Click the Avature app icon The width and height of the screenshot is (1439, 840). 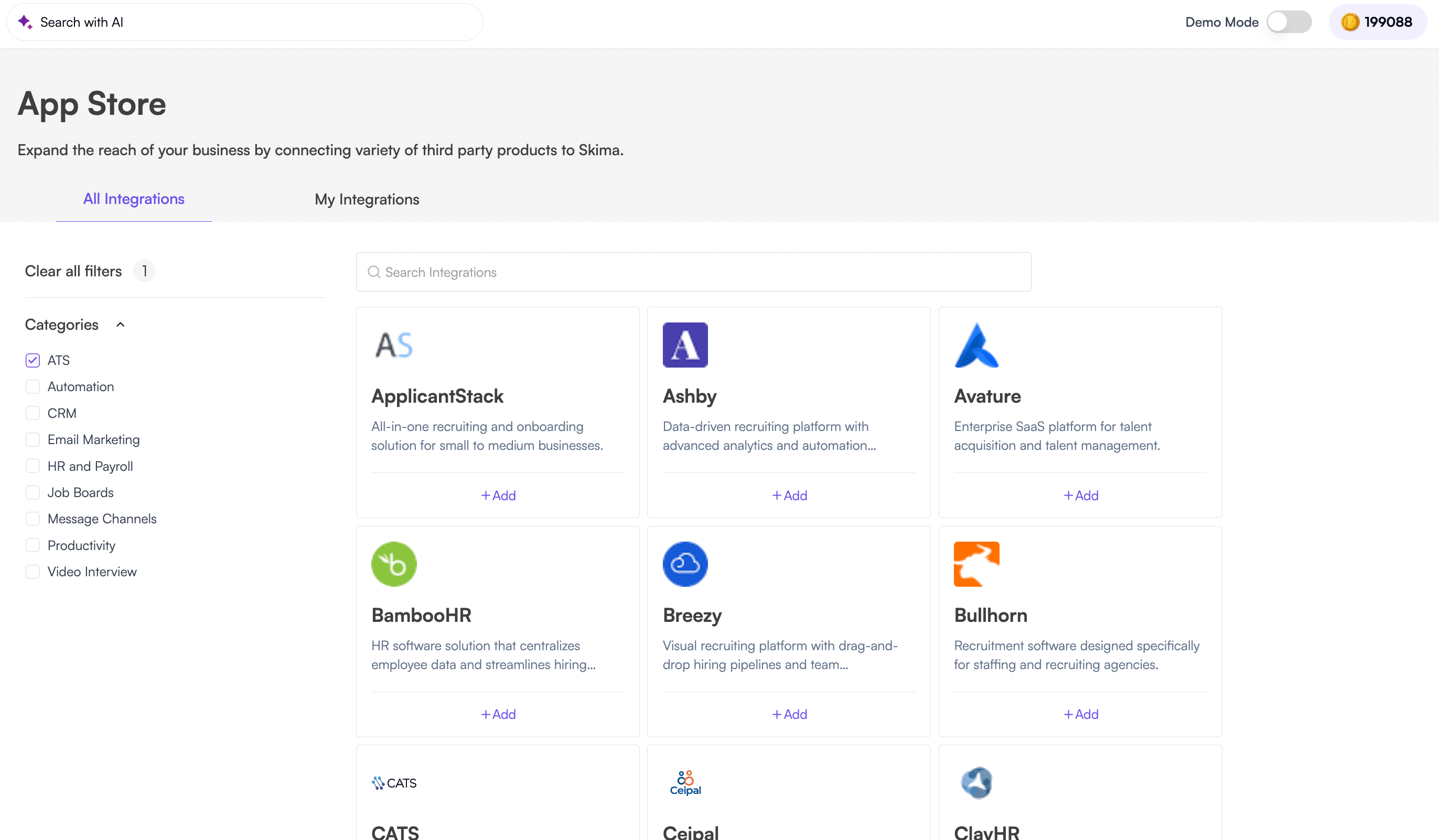tap(976, 344)
